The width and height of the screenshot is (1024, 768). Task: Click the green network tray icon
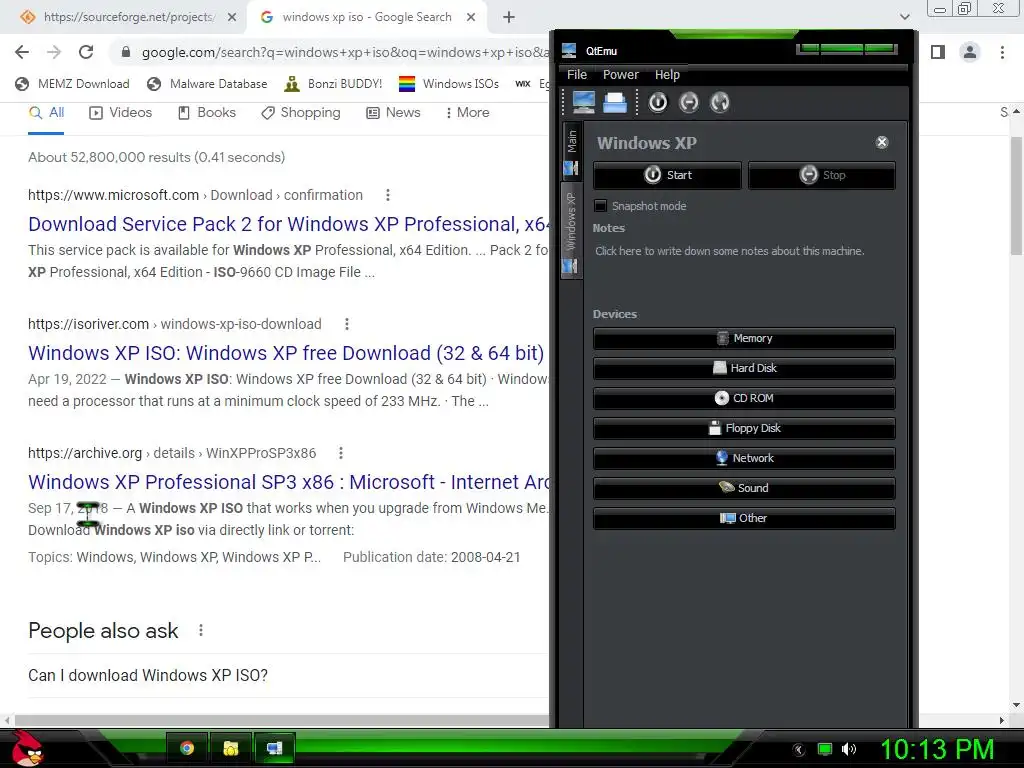[825, 749]
